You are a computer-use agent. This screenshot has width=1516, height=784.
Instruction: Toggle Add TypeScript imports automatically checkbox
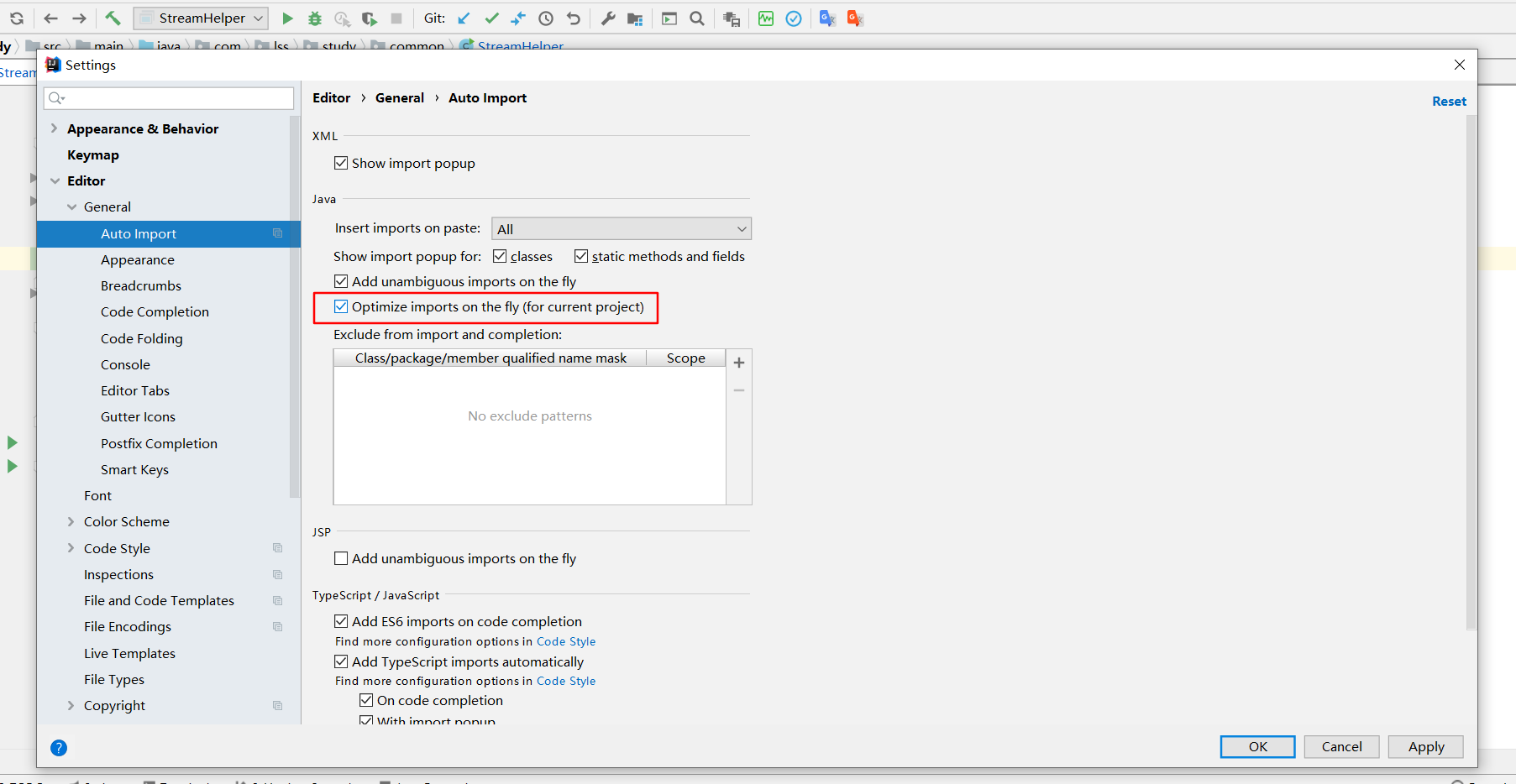coord(341,661)
